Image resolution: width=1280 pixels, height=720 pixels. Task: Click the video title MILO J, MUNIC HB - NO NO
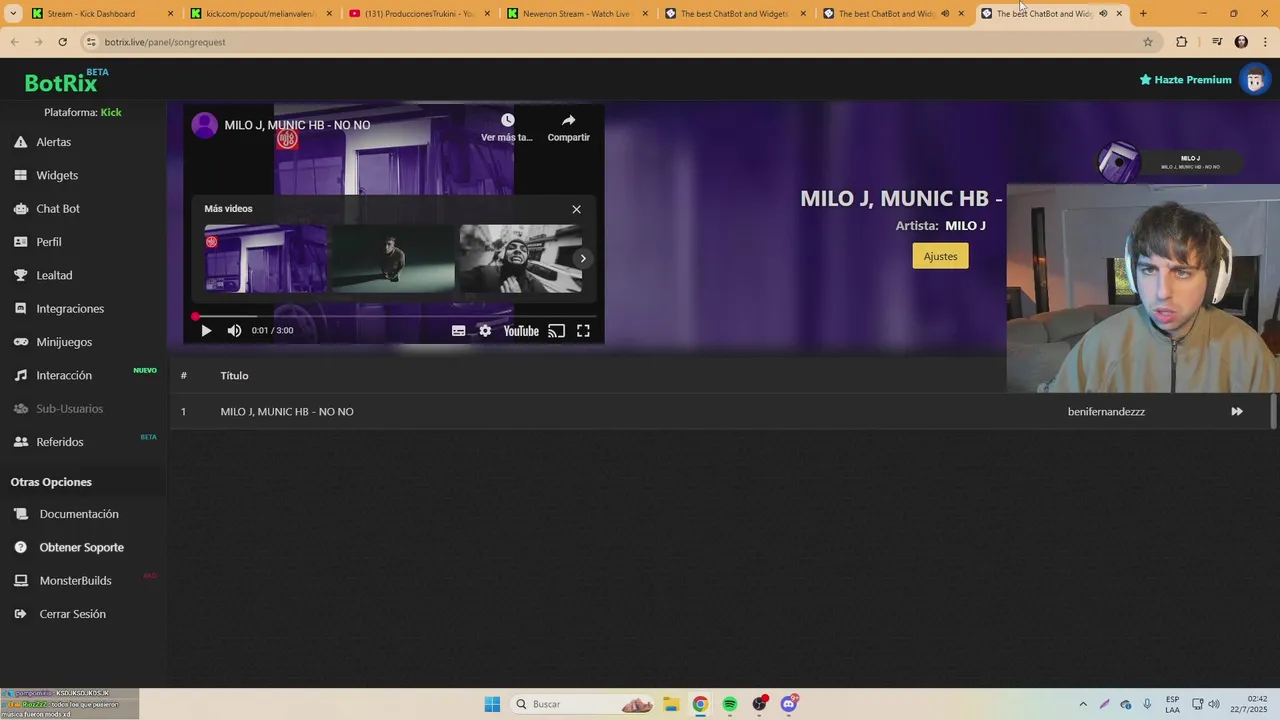297,125
